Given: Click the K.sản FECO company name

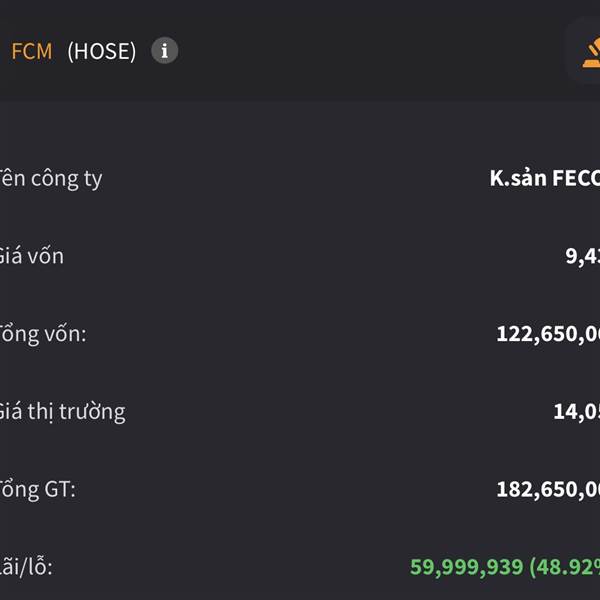Looking at the screenshot, I should (x=545, y=178).
